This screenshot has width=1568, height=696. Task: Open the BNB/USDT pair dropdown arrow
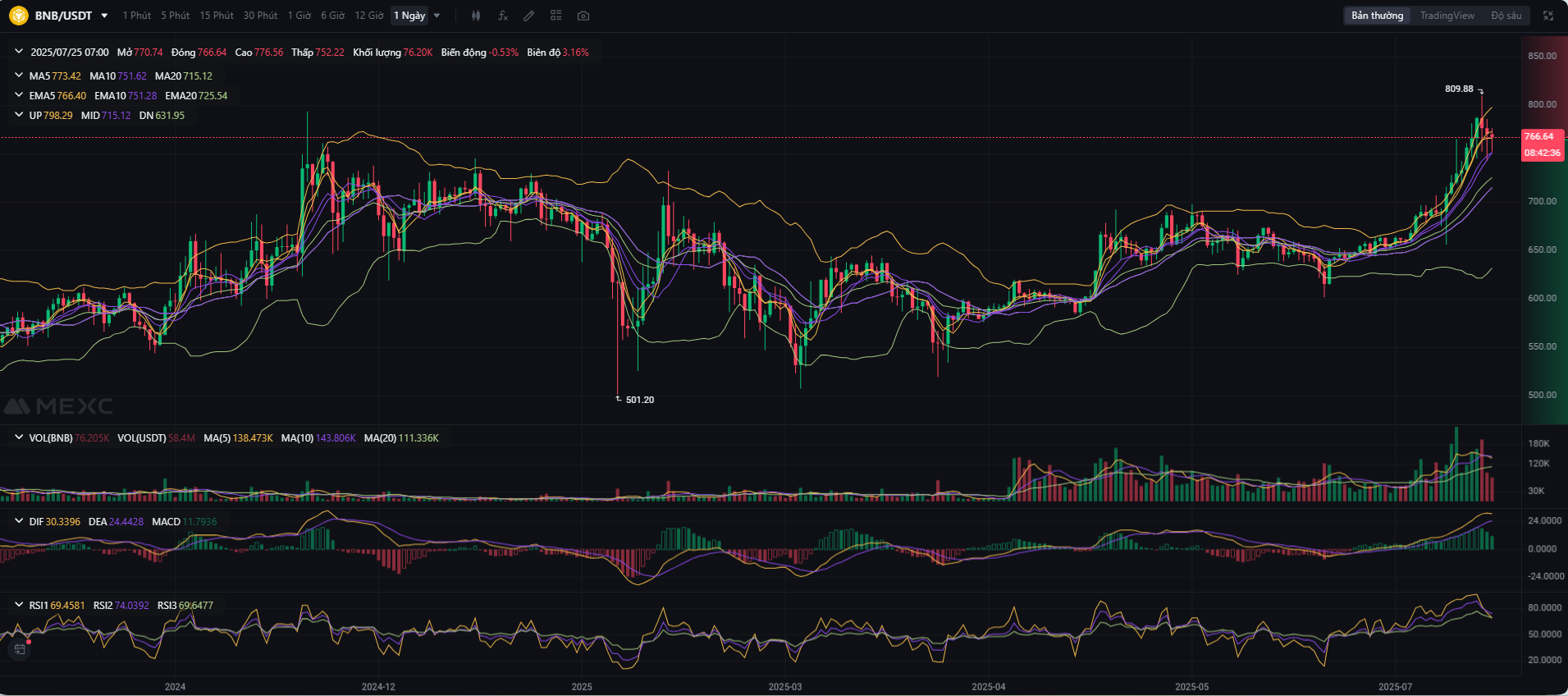[x=104, y=16]
